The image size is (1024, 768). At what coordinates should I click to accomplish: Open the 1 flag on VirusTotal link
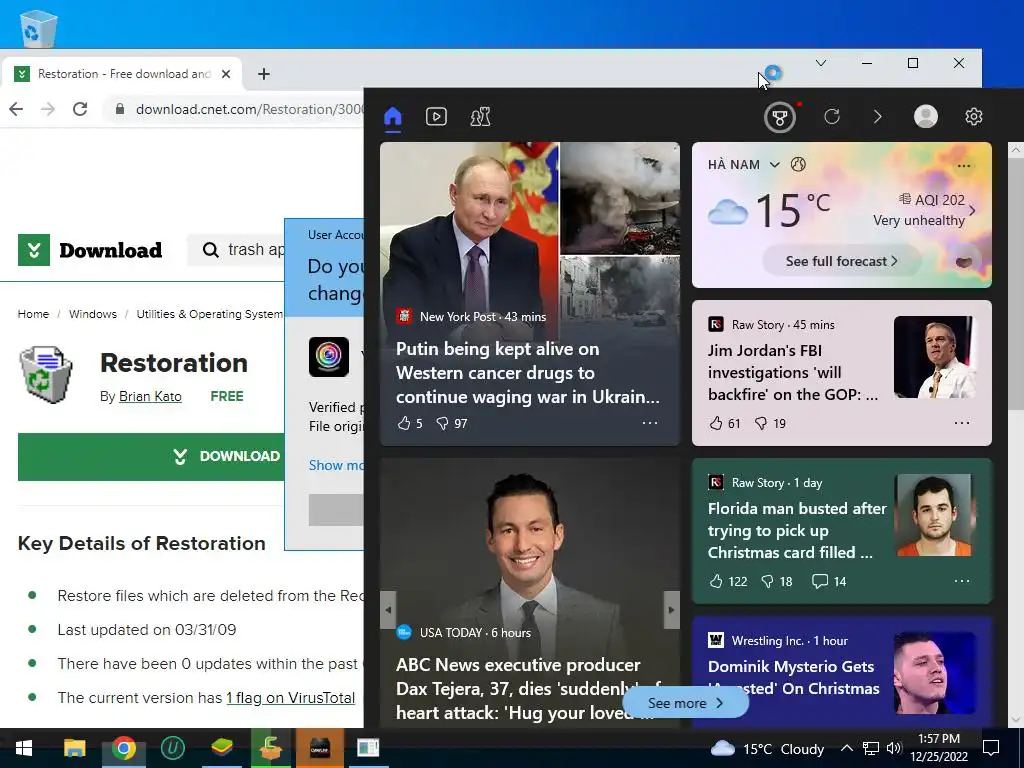tap(291, 697)
